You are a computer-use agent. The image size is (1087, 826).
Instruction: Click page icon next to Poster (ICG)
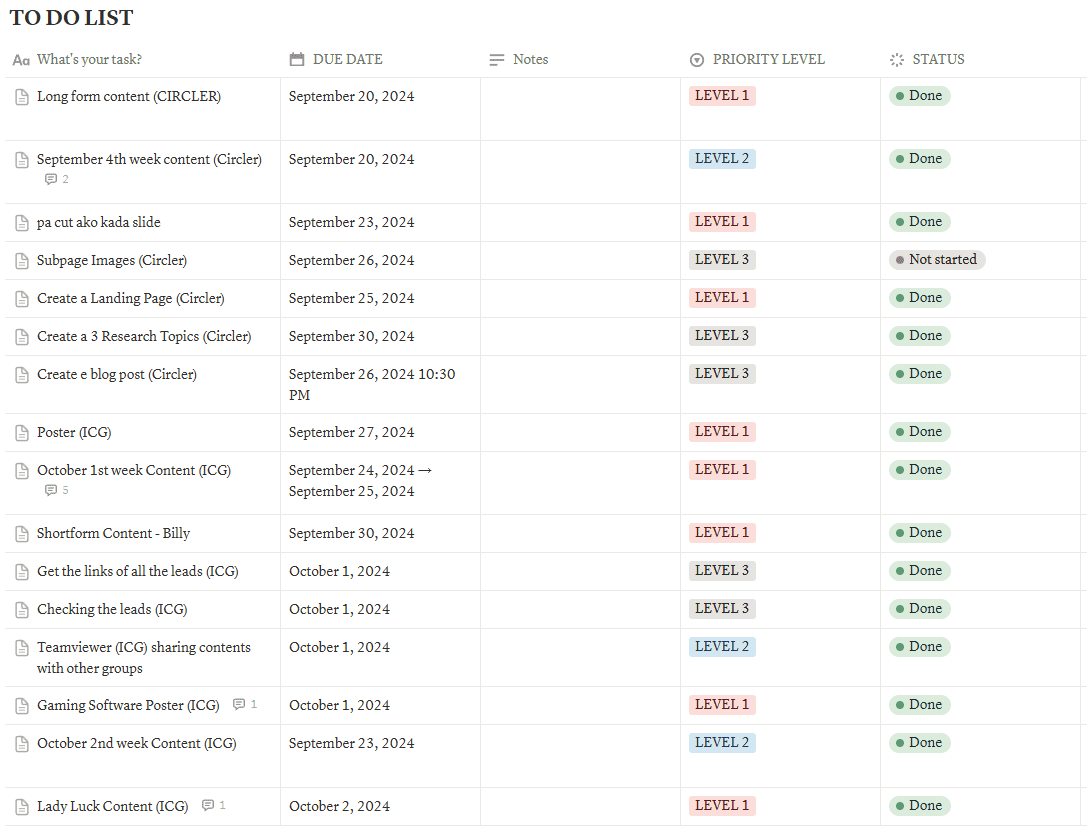[22, 433]
